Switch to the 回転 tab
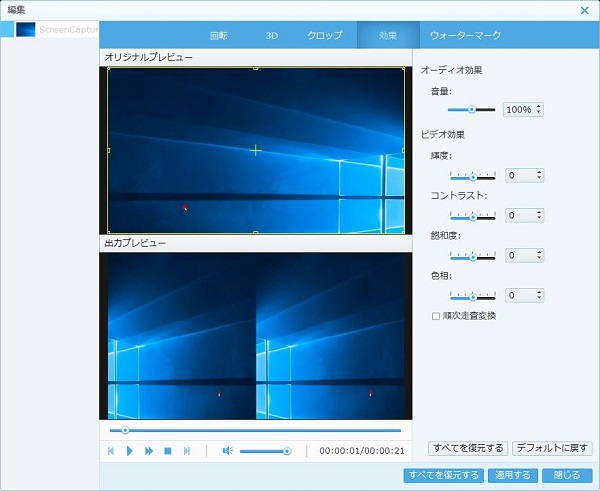The width and height of the screenshot is (600, 491). 218,35
